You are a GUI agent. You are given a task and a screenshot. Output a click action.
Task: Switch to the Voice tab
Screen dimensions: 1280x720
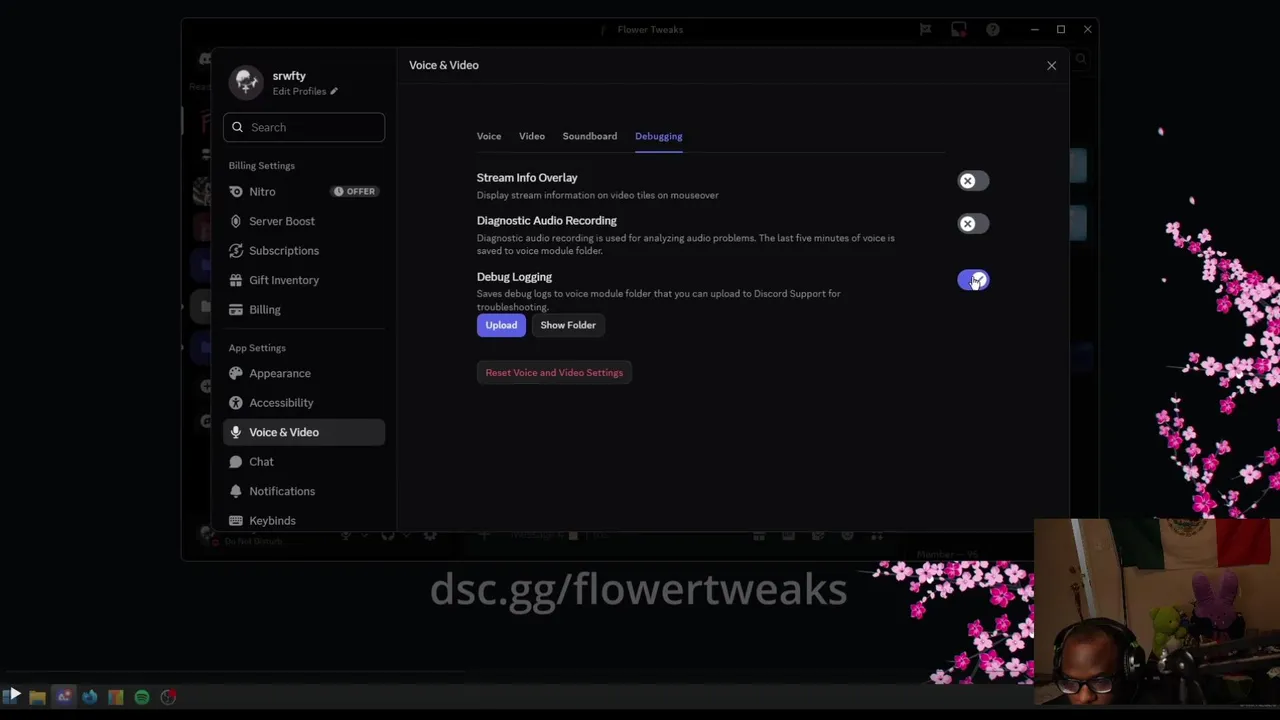[x=489, y=136]
